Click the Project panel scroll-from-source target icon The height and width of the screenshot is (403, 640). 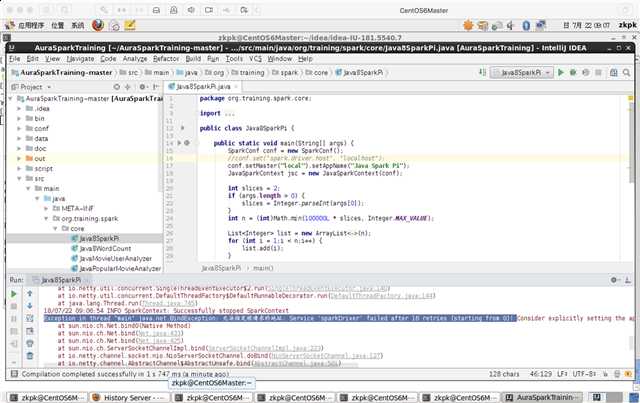(x=117, y=87)
